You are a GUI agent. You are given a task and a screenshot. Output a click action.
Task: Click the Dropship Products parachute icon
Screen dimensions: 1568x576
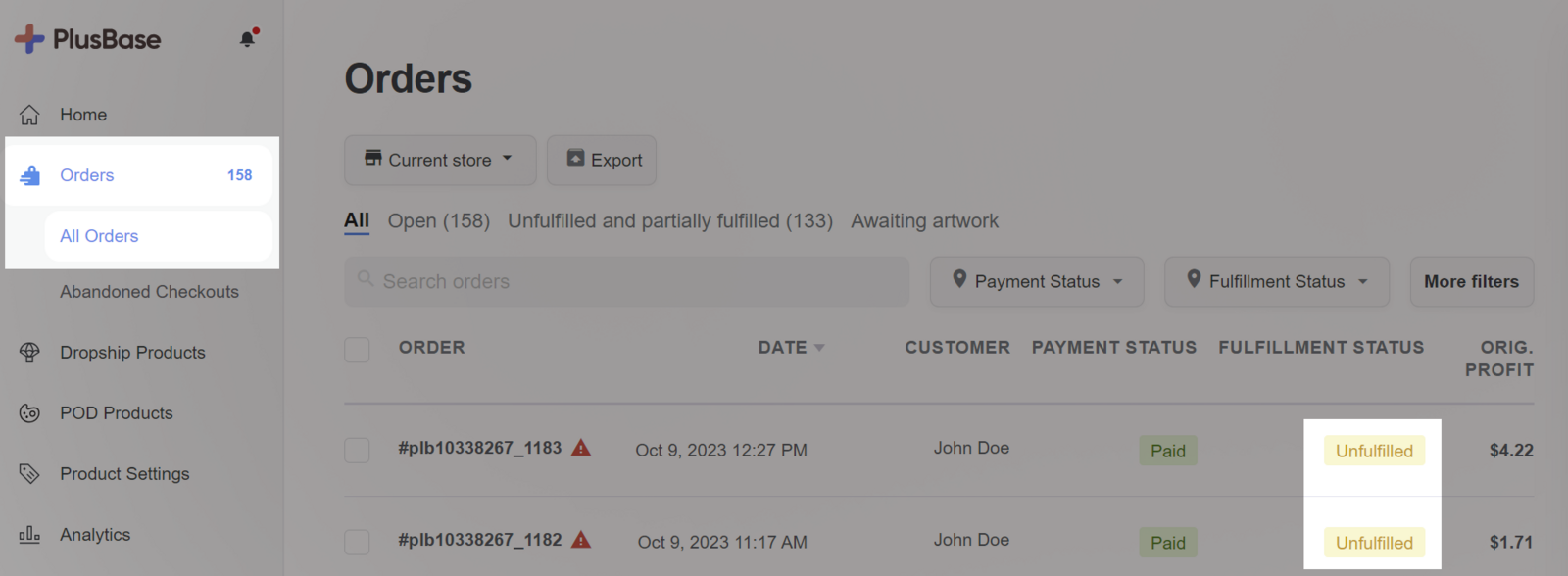pos(29,353)
